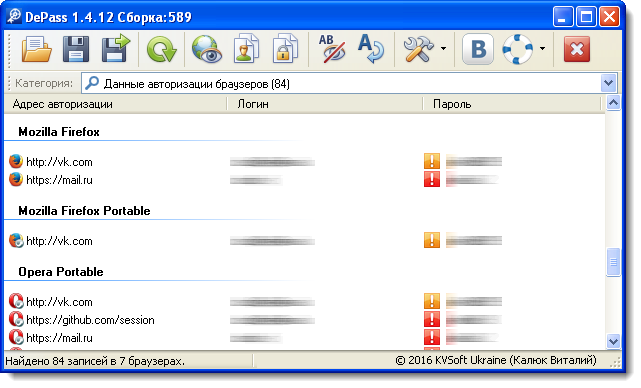Click the Firefox Portable icon beside vk.com
The width and height of the screenshot is (641, 388).
(x=16, y=240)
